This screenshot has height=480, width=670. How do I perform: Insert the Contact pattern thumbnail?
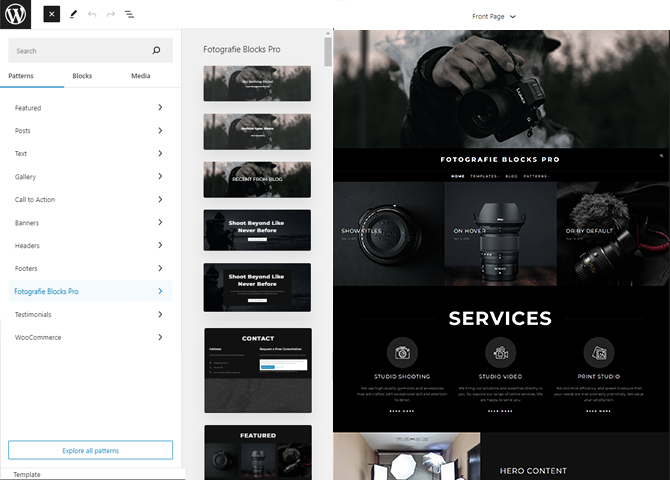coord(257,370)
